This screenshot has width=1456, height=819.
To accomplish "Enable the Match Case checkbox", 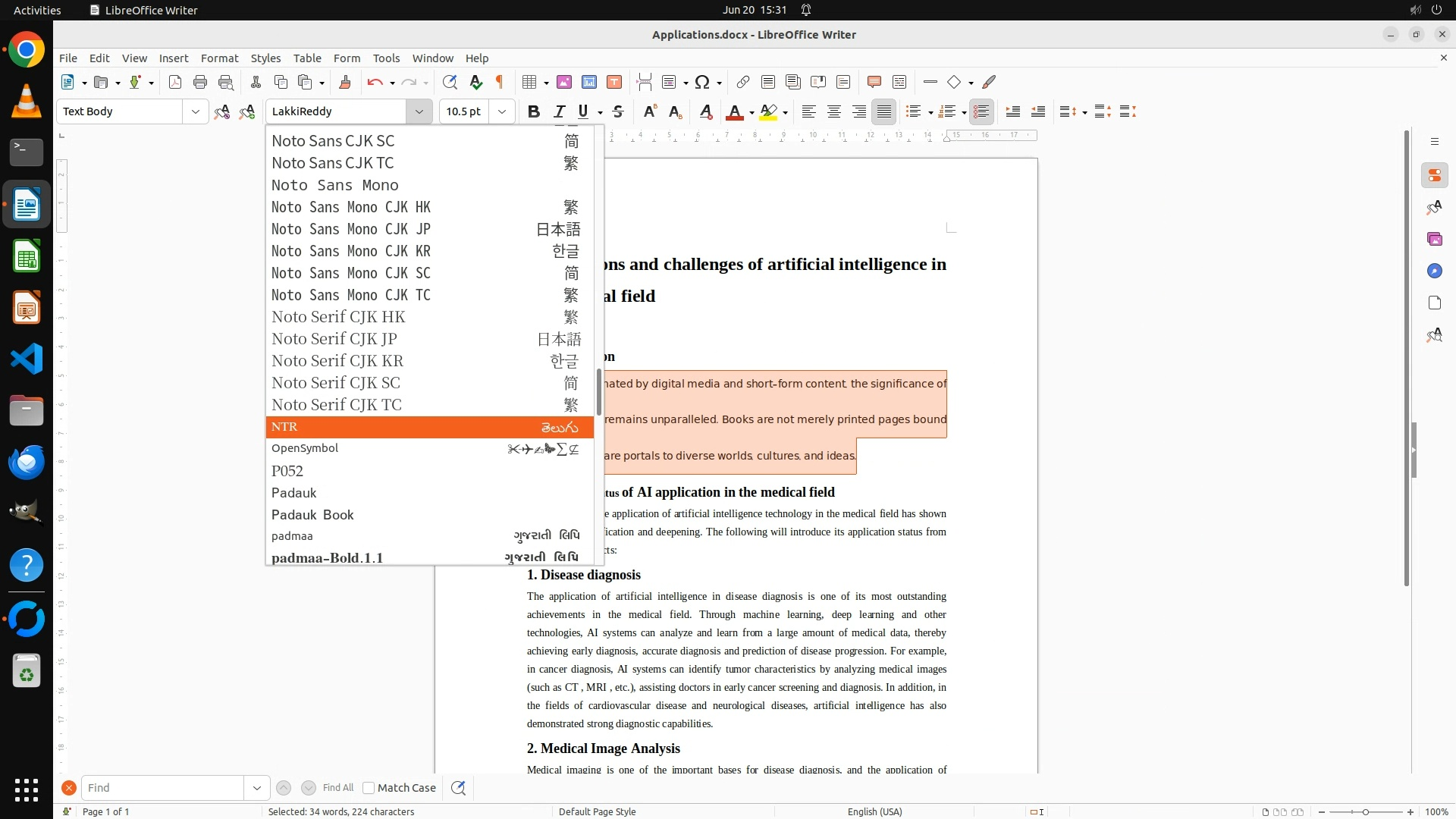I will 369,788.
